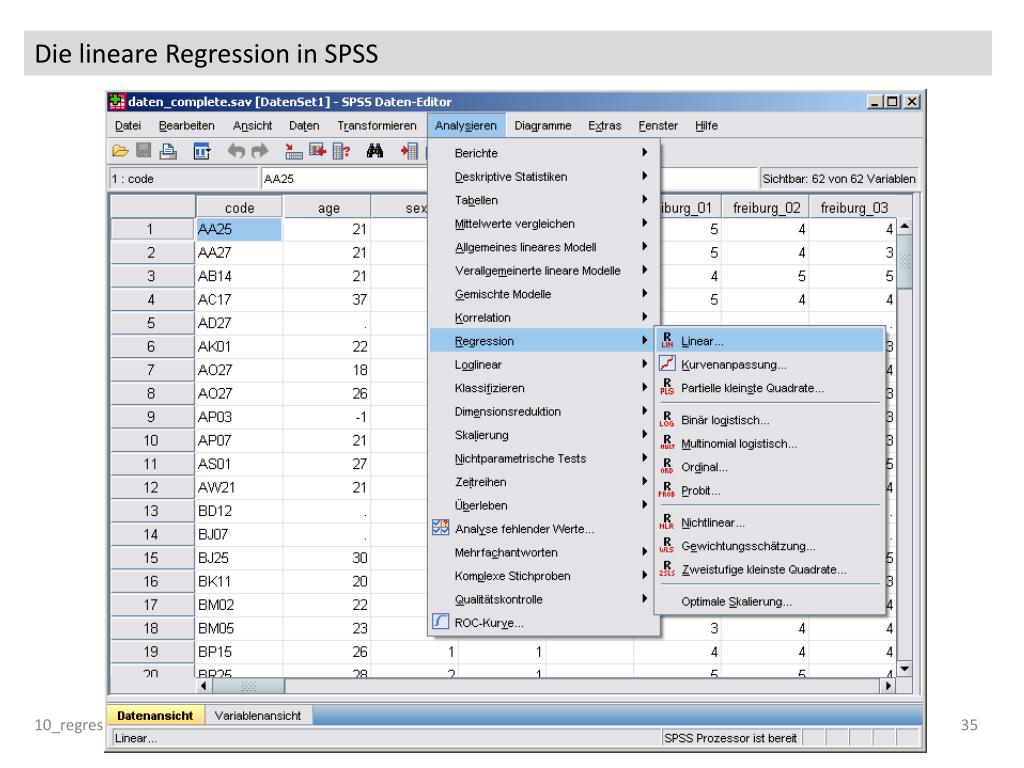Click the Probit regression icon

coord(667,490)
